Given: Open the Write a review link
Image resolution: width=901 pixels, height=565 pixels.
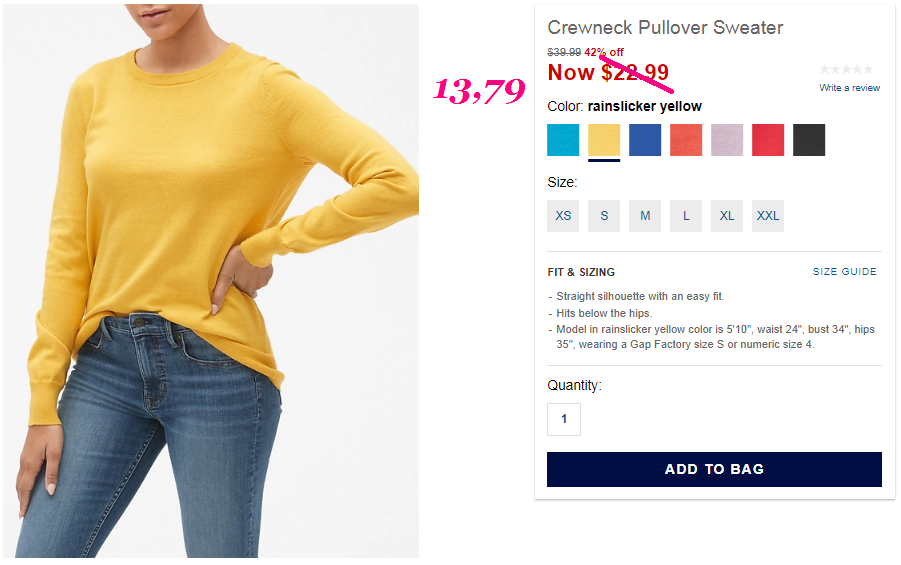Looking at the screenshot, I should coord(849,87).
